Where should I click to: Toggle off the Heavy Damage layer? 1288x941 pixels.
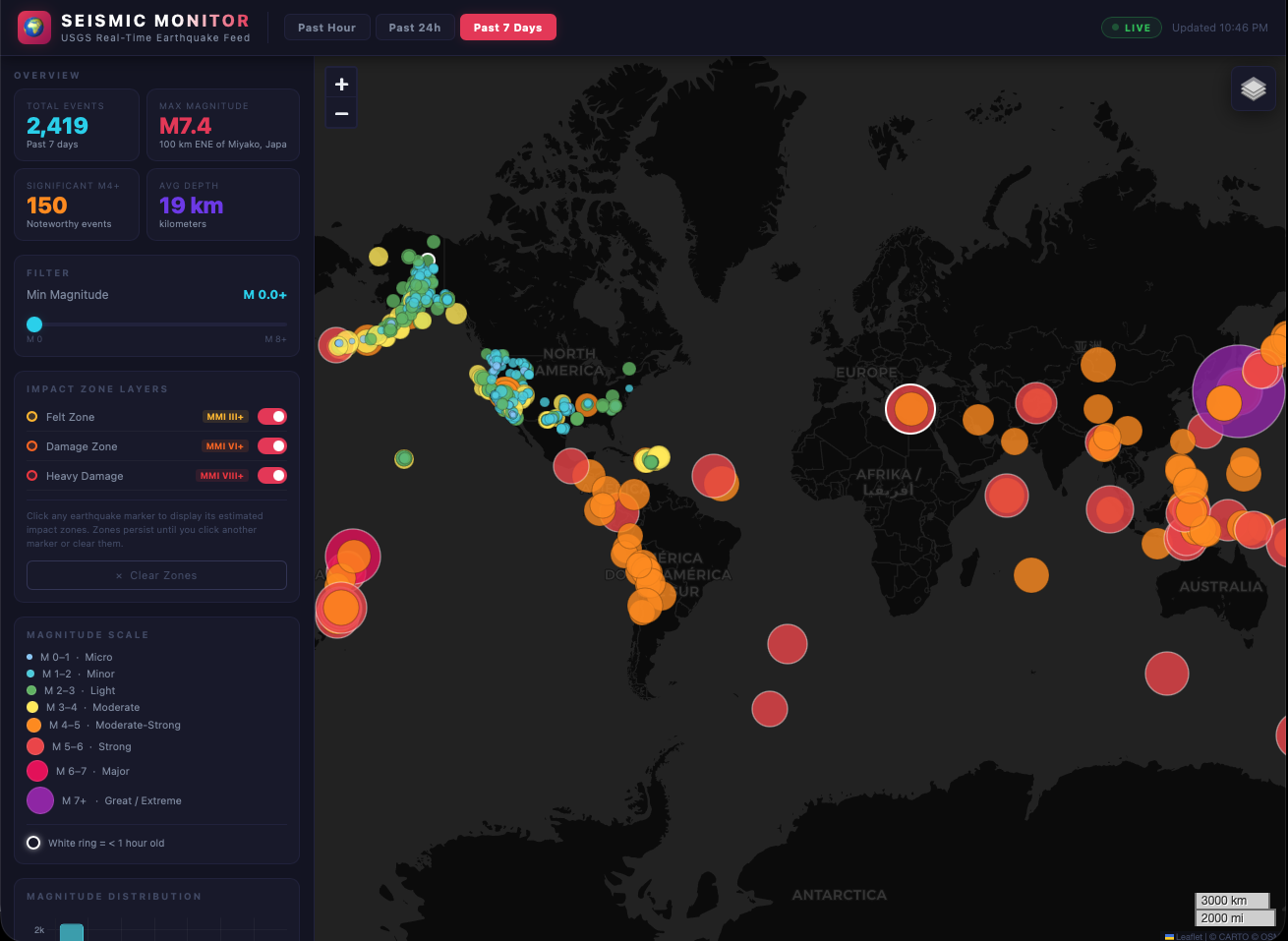coord(272,475)
